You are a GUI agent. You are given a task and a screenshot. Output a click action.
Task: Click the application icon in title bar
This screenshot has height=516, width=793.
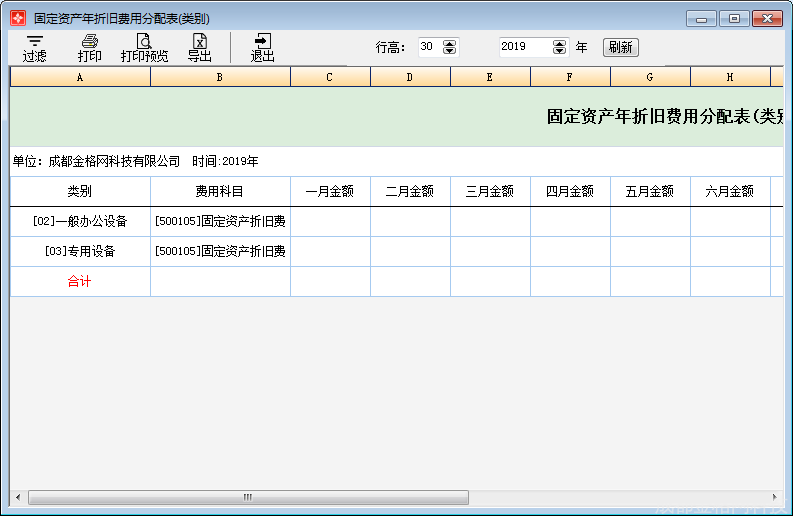[18, 18]
